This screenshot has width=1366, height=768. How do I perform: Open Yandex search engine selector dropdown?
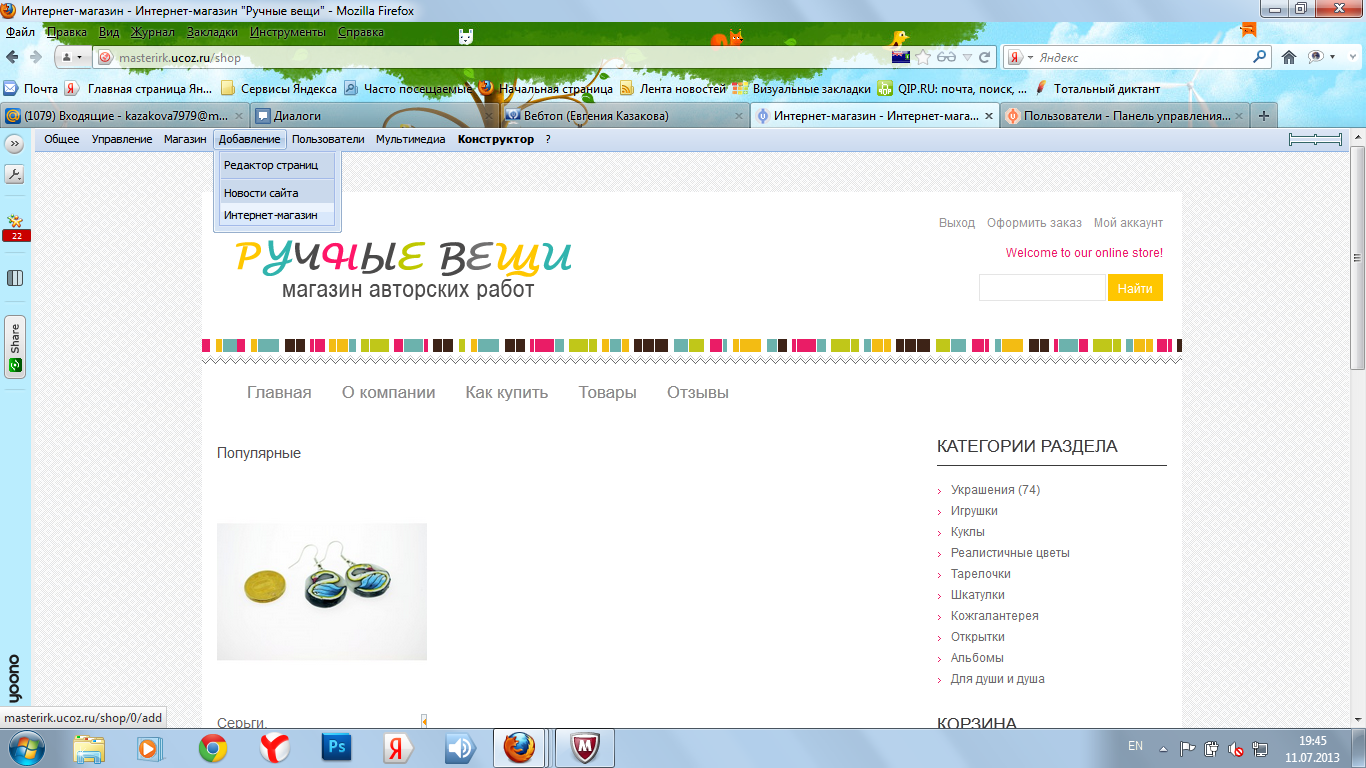coord(1021,57)
